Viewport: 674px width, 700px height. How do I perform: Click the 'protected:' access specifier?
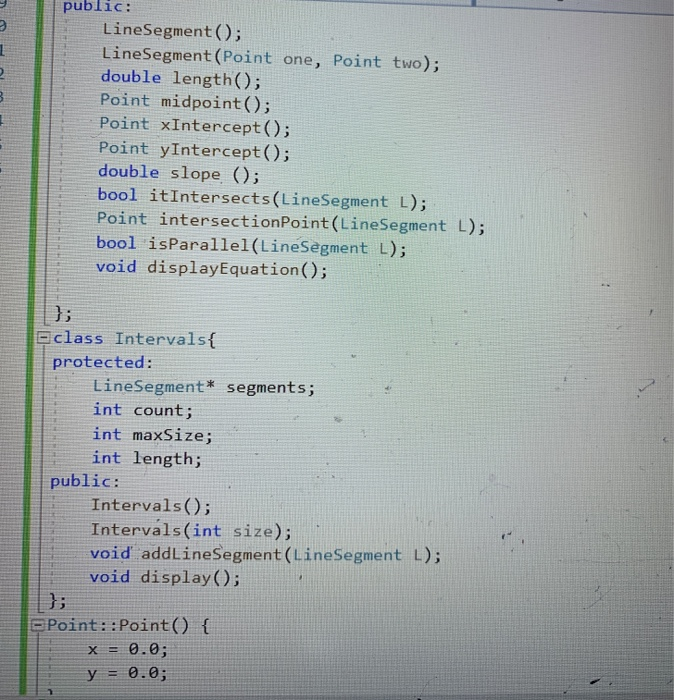pos(102,362)
